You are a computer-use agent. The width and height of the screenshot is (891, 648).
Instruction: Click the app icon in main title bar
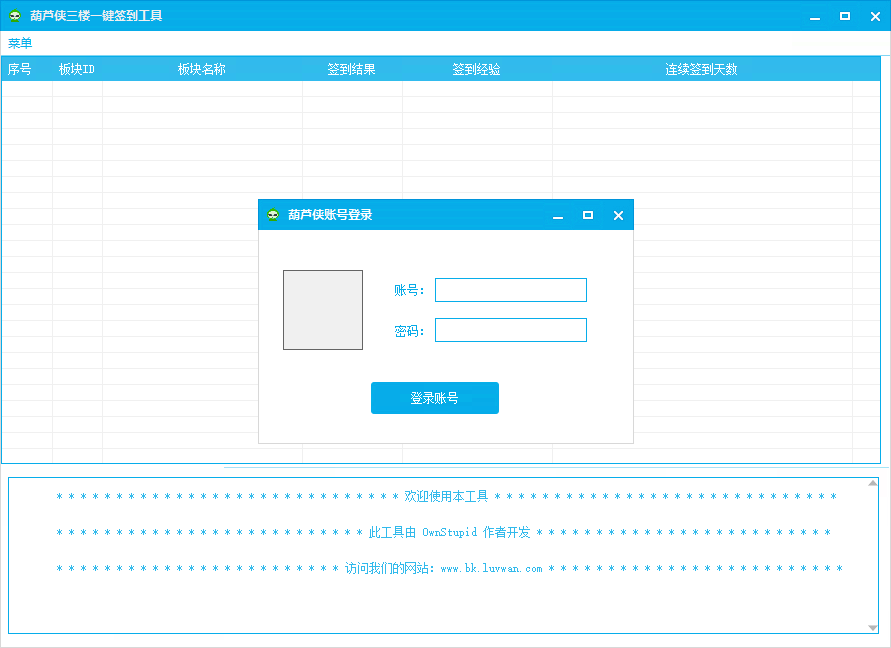click(15, 16)
